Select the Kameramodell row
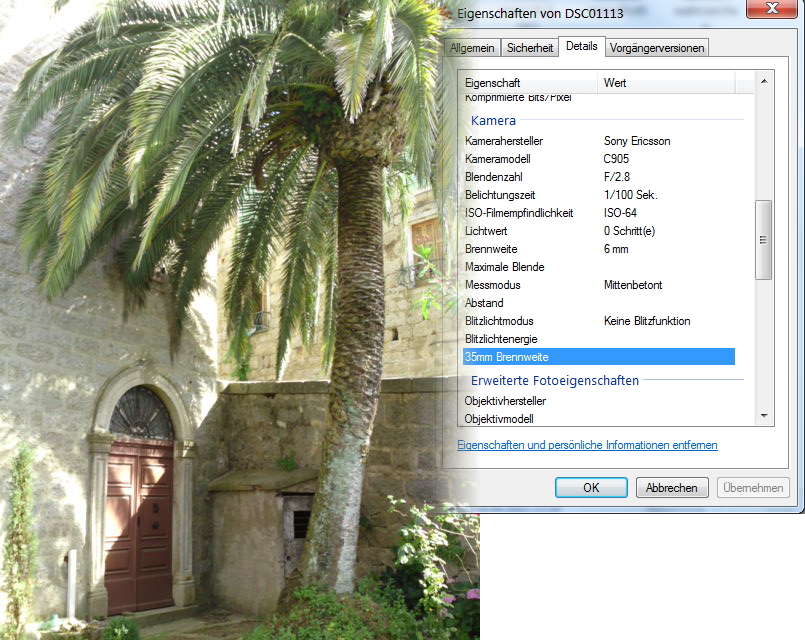The width and height of the screenshot is (805, 640). 599,159
